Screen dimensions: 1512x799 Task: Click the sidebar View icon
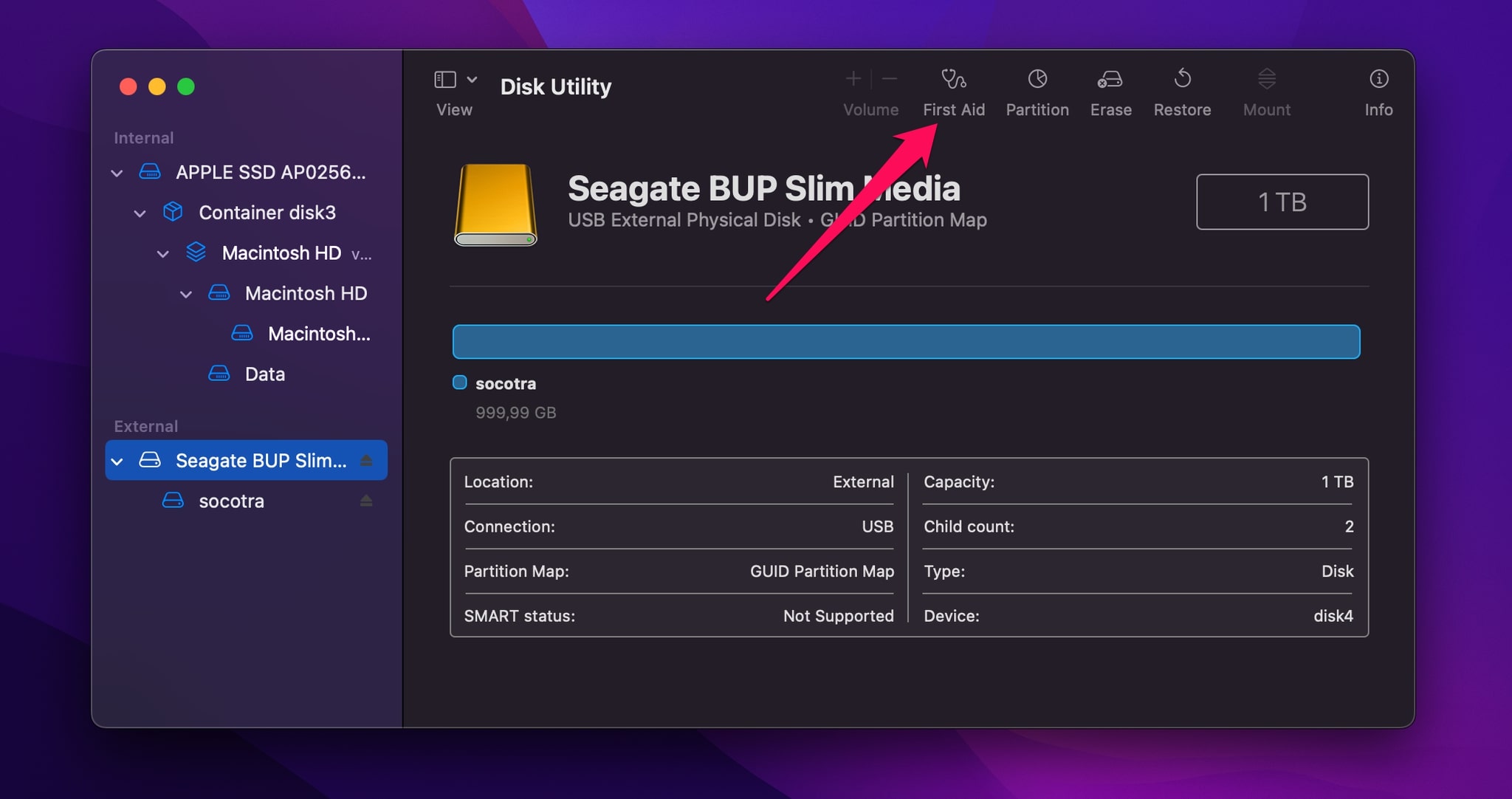(446, 78)
